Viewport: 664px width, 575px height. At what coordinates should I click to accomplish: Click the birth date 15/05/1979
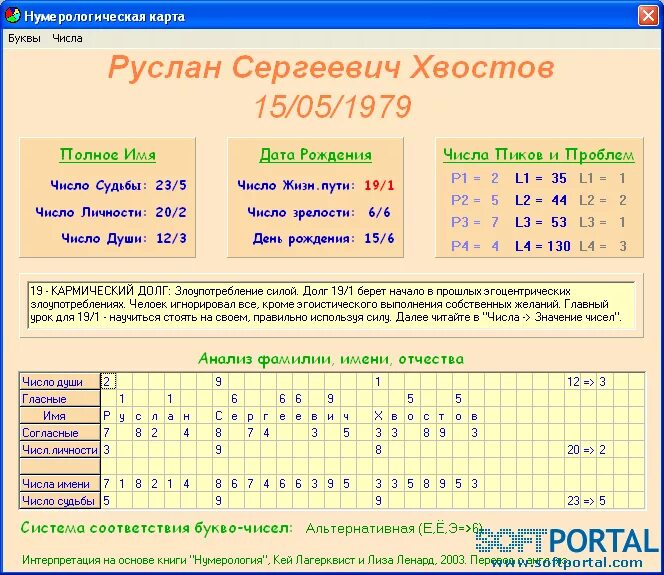pyautogui.click(x=332, y=106)
